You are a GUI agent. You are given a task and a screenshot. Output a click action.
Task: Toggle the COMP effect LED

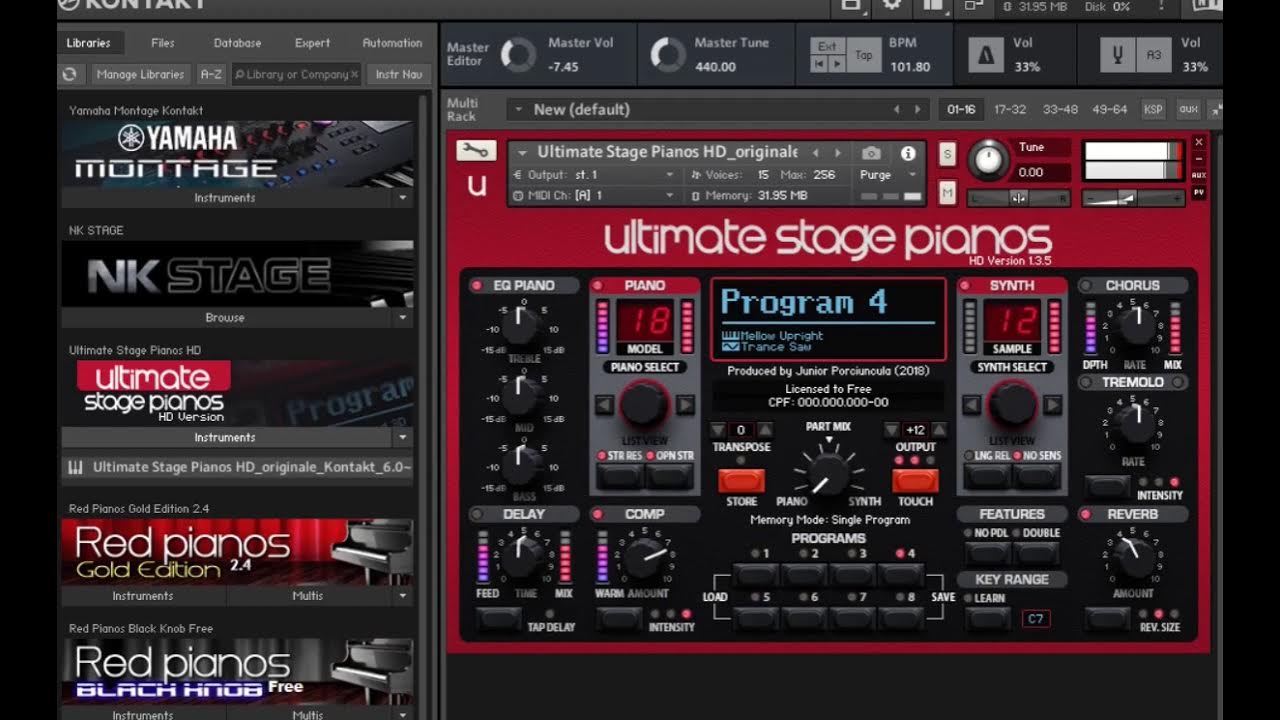(599, 514)
